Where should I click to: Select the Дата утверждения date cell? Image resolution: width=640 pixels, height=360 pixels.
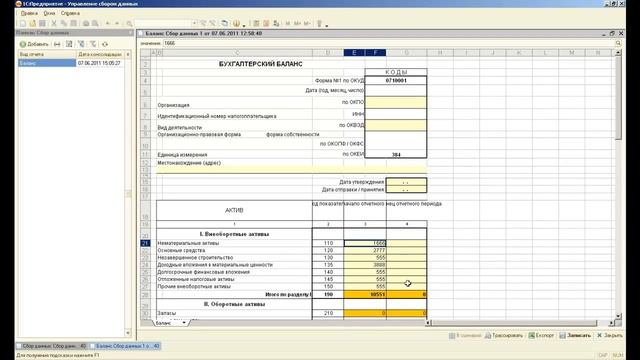point(406,182)
